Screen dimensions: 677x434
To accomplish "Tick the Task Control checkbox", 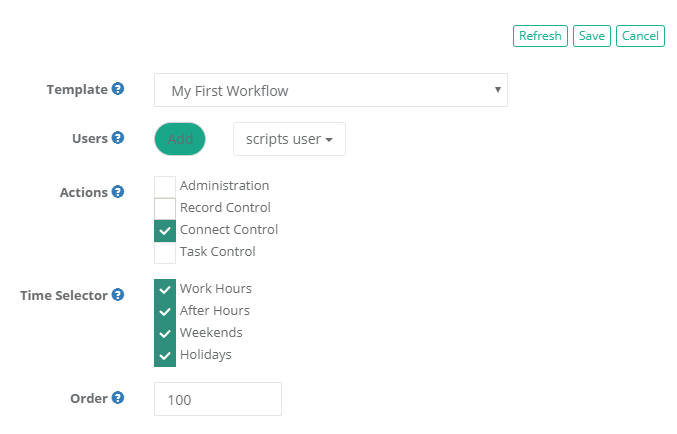I will pos(165,252).
